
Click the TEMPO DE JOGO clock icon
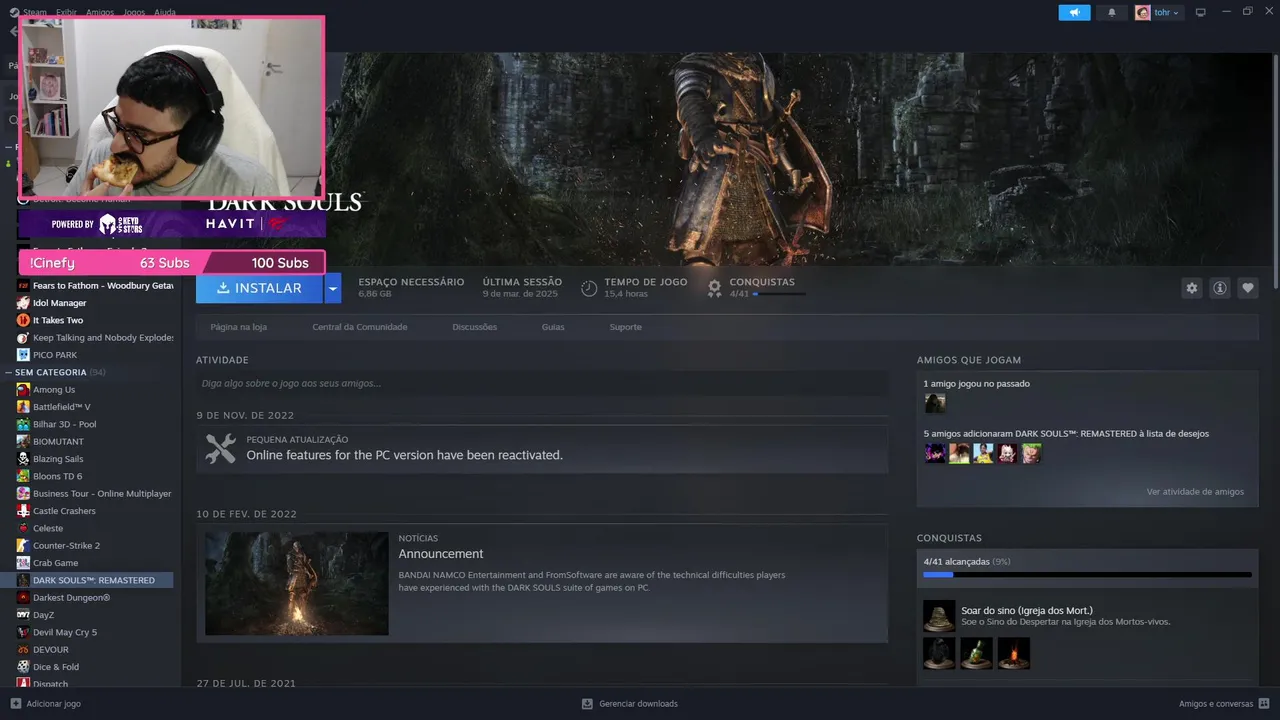point(589,288)
